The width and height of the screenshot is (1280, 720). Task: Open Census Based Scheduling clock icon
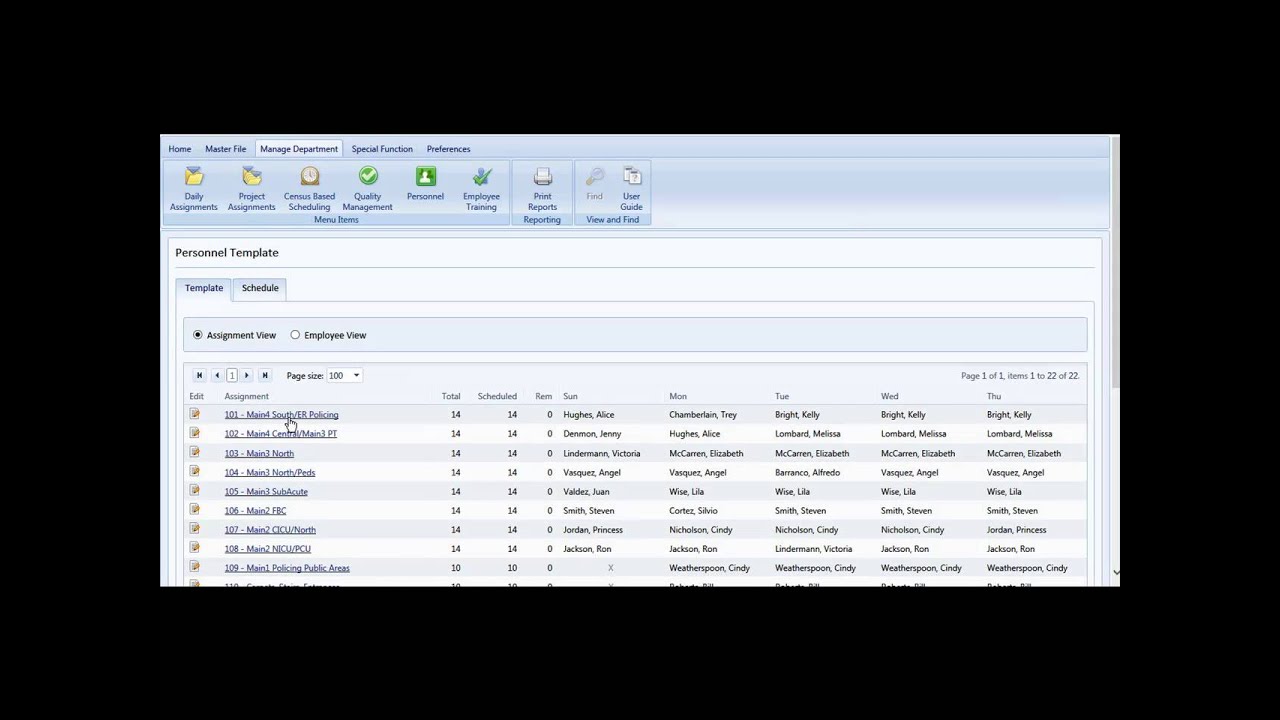point(310,178)
